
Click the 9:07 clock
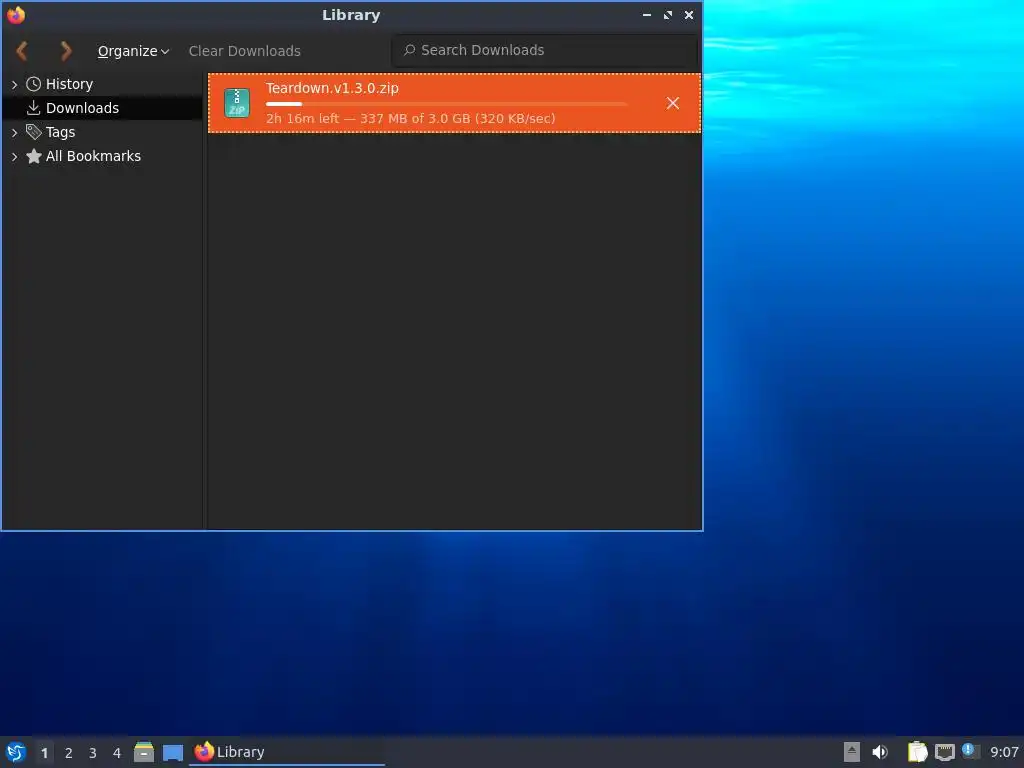[x=1004, y=752]
